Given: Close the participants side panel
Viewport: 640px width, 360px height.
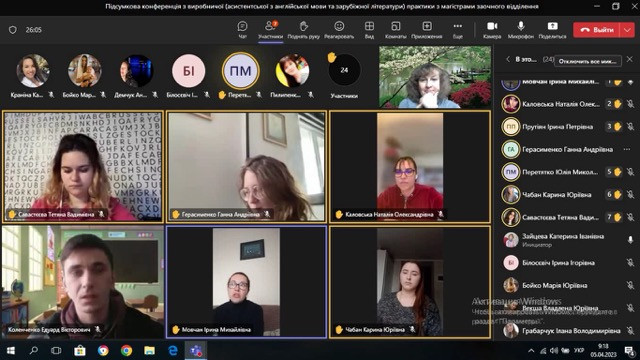Looking at the screenshot, I should (630, 60).
